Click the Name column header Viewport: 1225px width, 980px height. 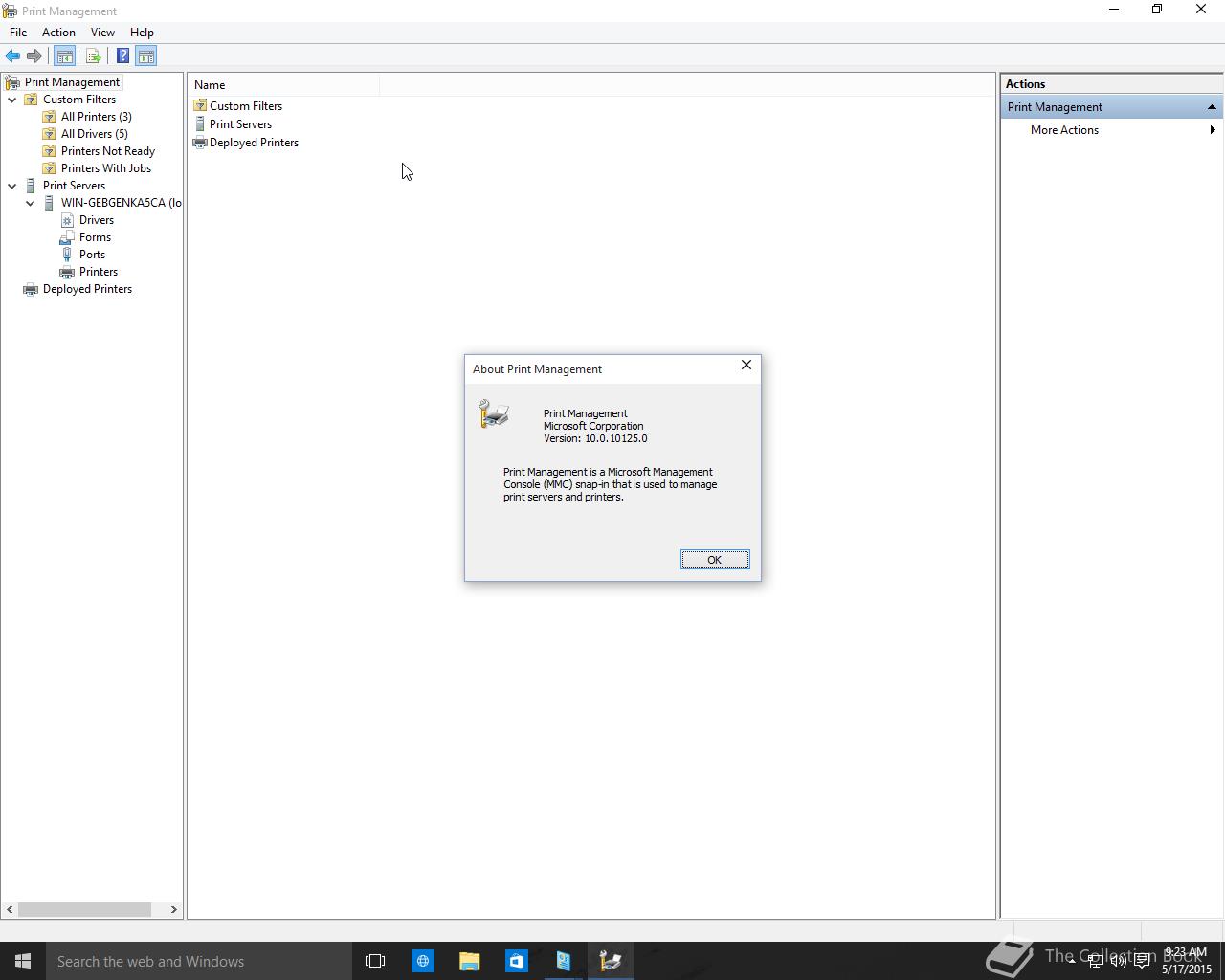(284, 85)
